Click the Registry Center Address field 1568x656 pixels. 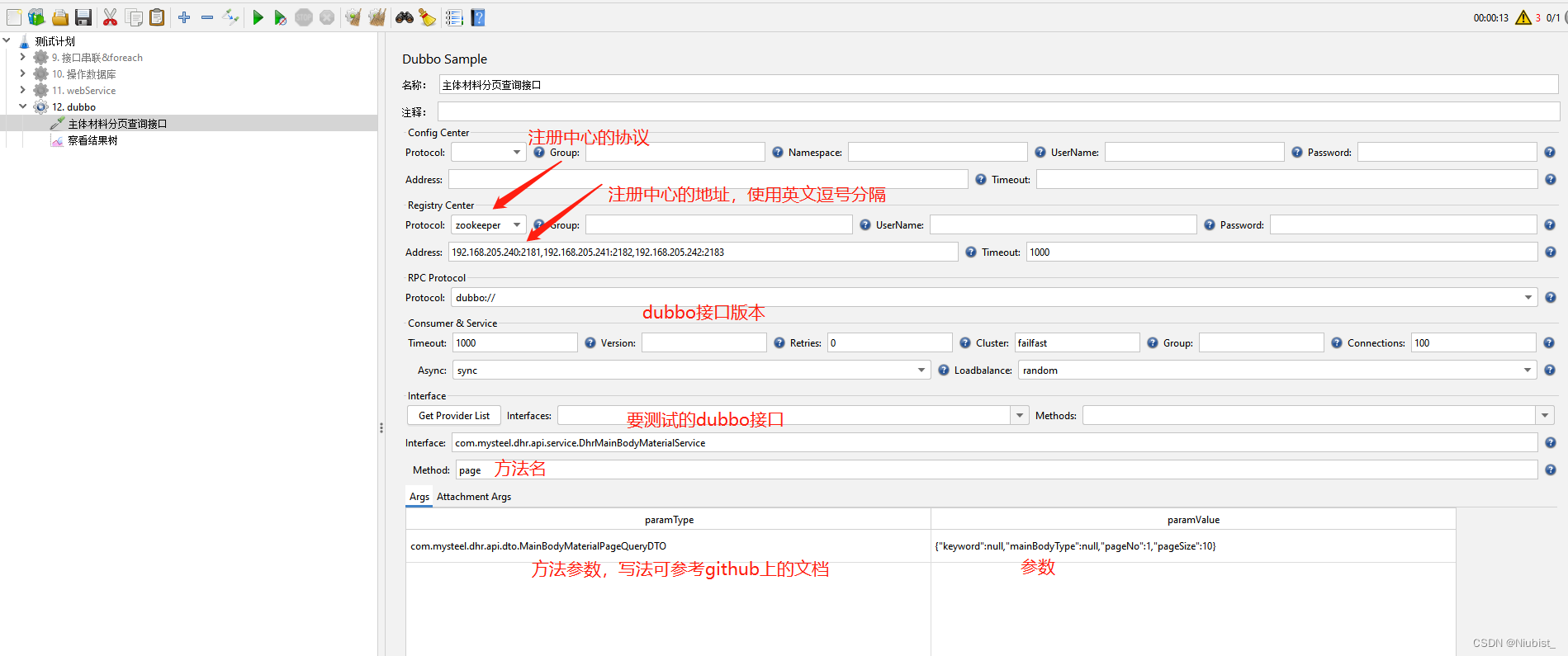tap(703, 252)
